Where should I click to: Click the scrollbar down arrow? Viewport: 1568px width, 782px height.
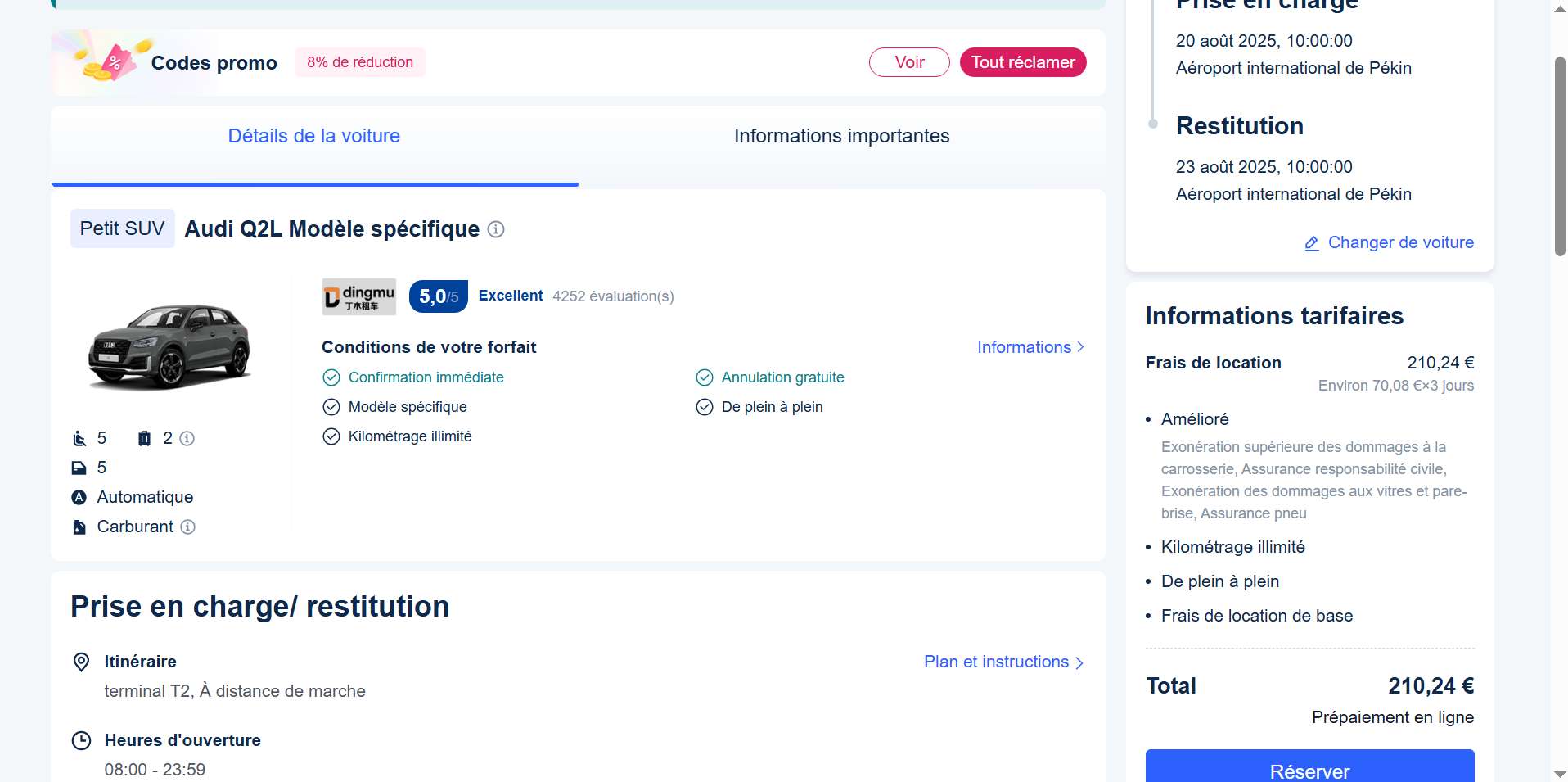click(1560, 774)
